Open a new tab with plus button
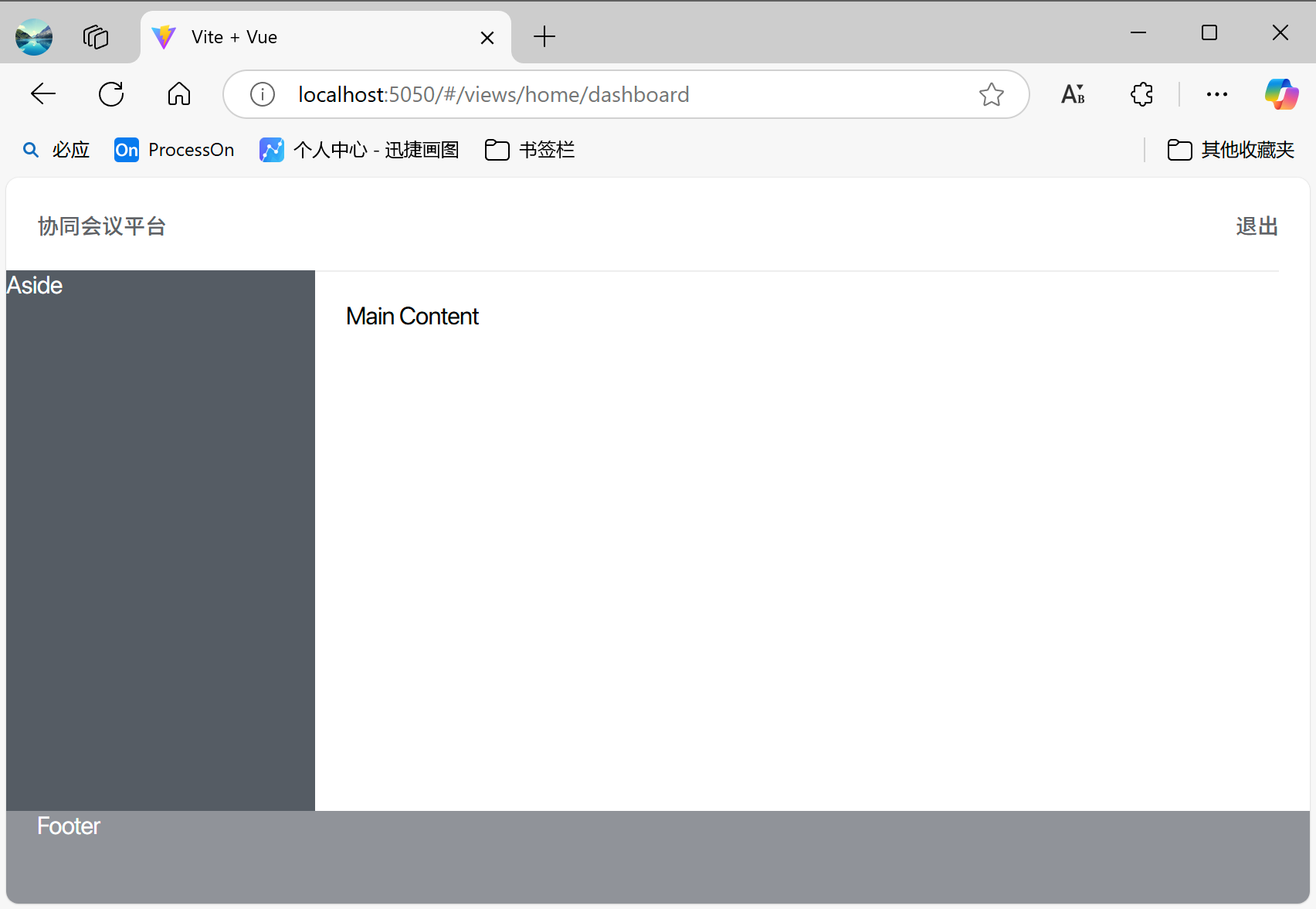The height and width of the screenshot is (909, 1316). pyautogui.click(x=544, y=36)
